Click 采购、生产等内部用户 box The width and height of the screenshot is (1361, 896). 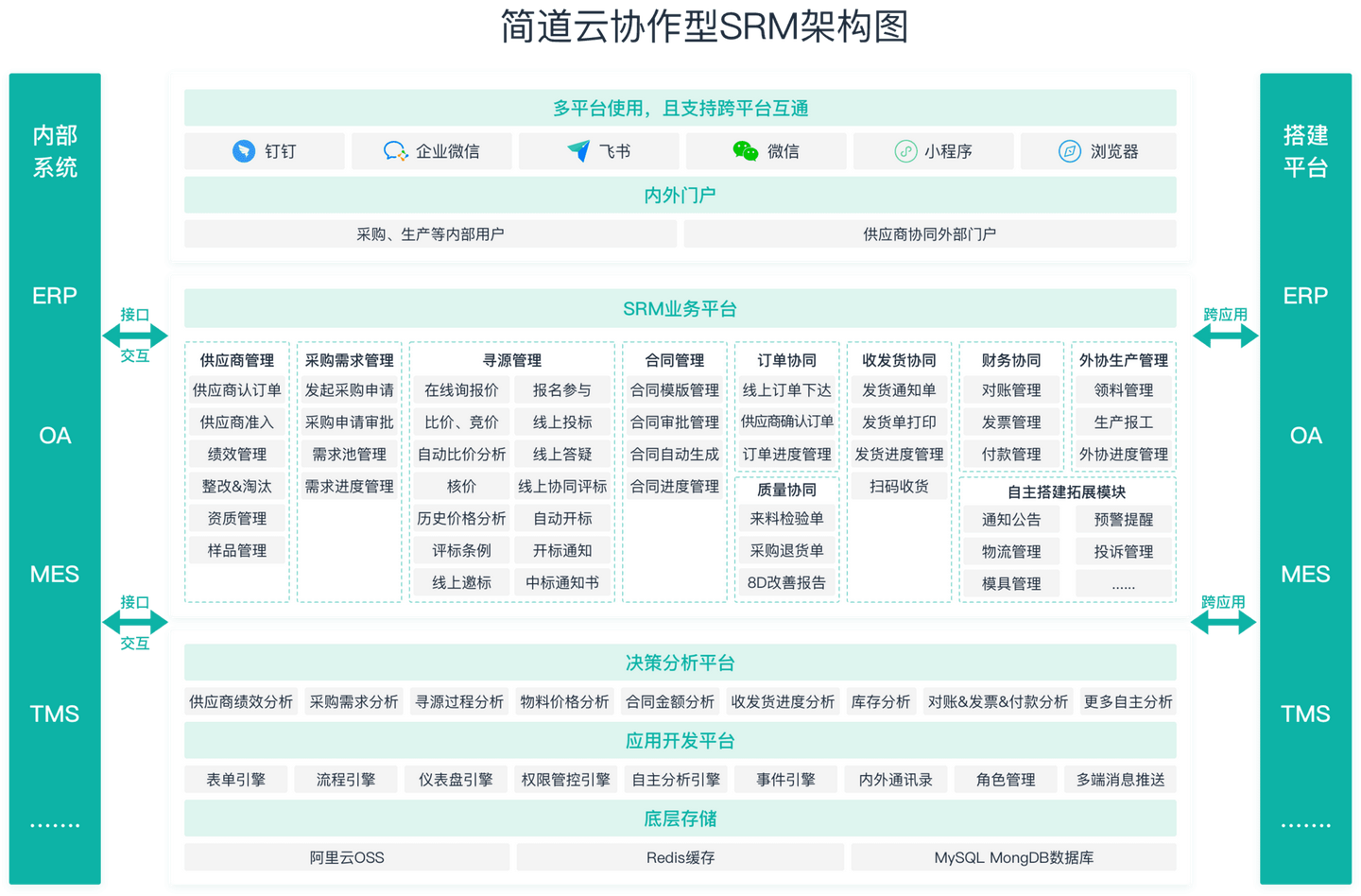coord(430,233)
